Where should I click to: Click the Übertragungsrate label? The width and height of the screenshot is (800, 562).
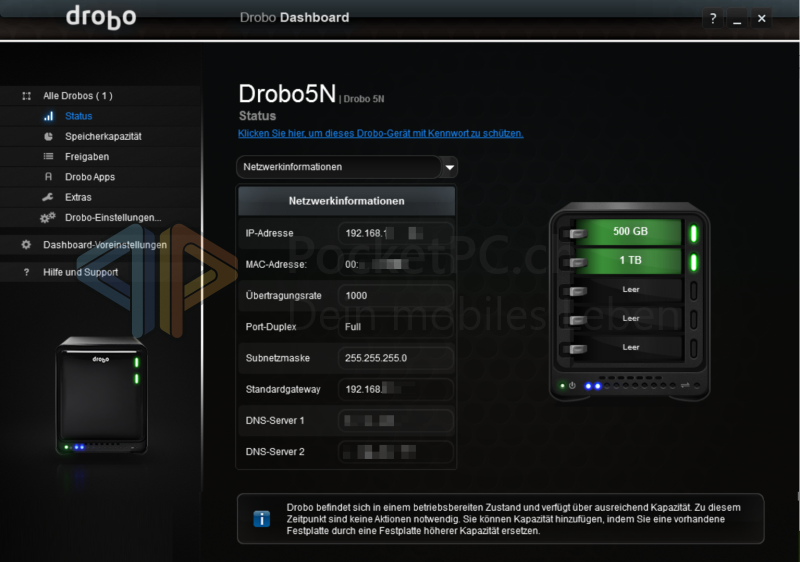(283, 296)
